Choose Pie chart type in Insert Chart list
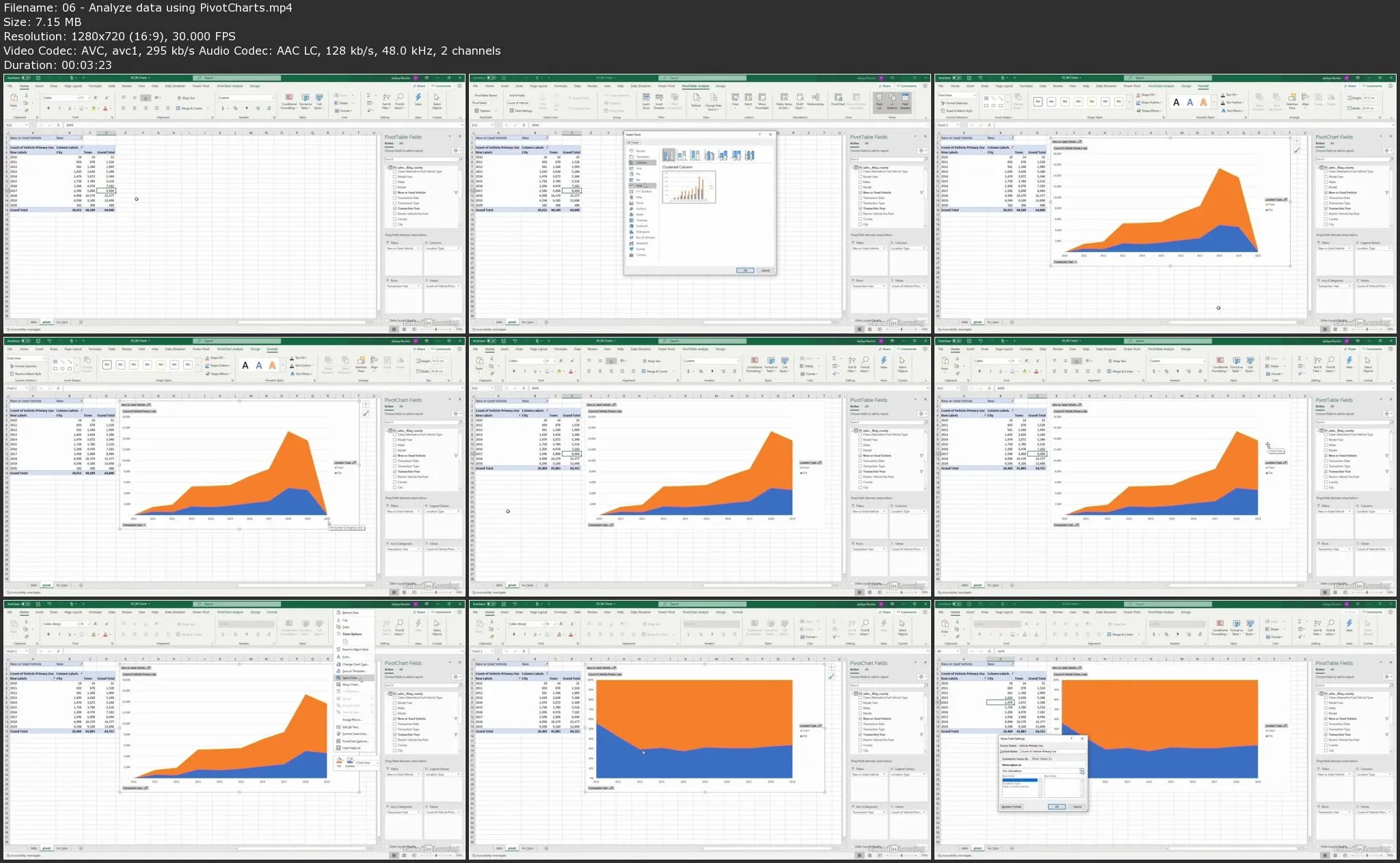 (x=638, y=174)
